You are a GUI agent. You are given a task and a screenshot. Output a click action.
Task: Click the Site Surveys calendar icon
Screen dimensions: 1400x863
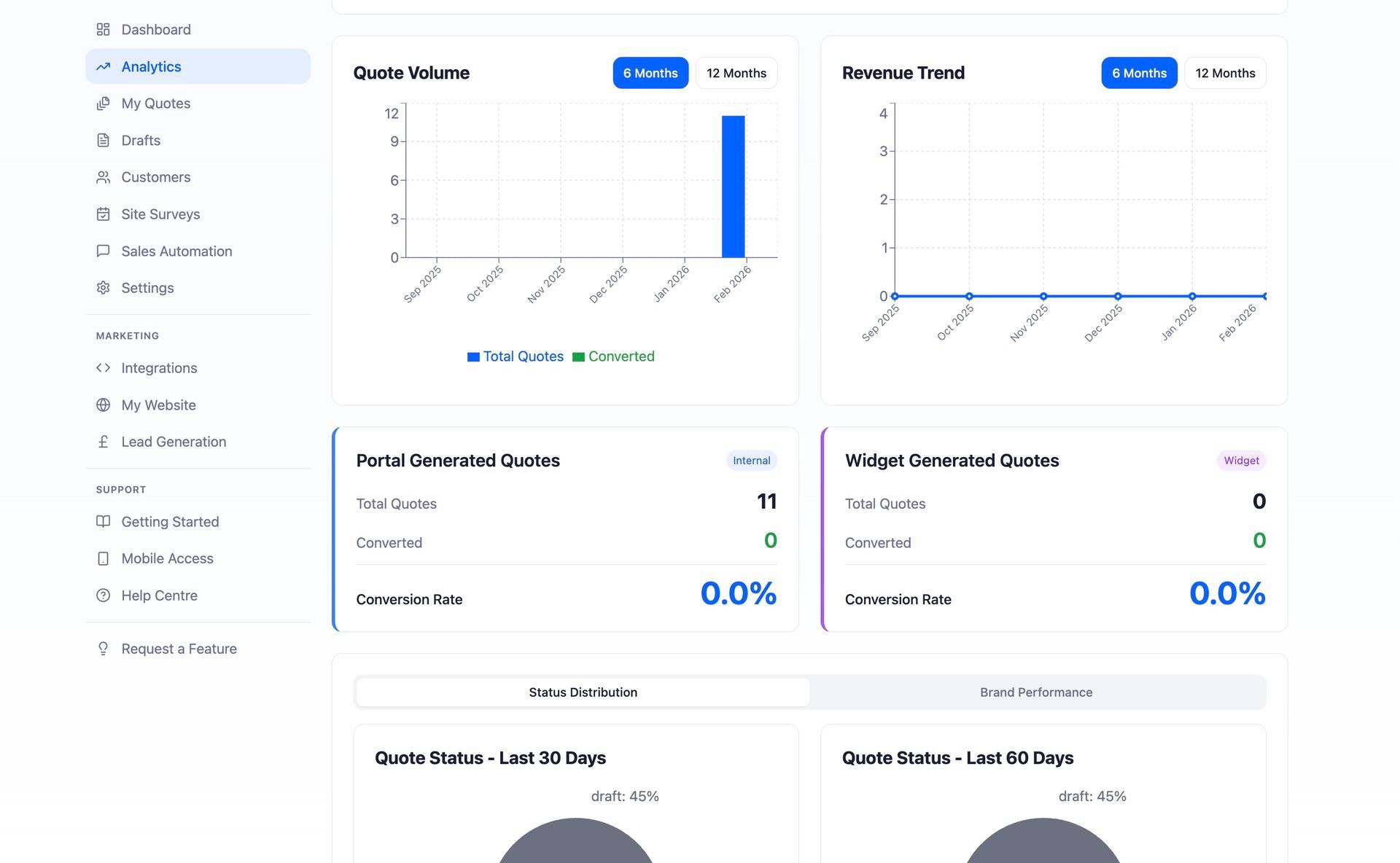[x=103, y=214]
